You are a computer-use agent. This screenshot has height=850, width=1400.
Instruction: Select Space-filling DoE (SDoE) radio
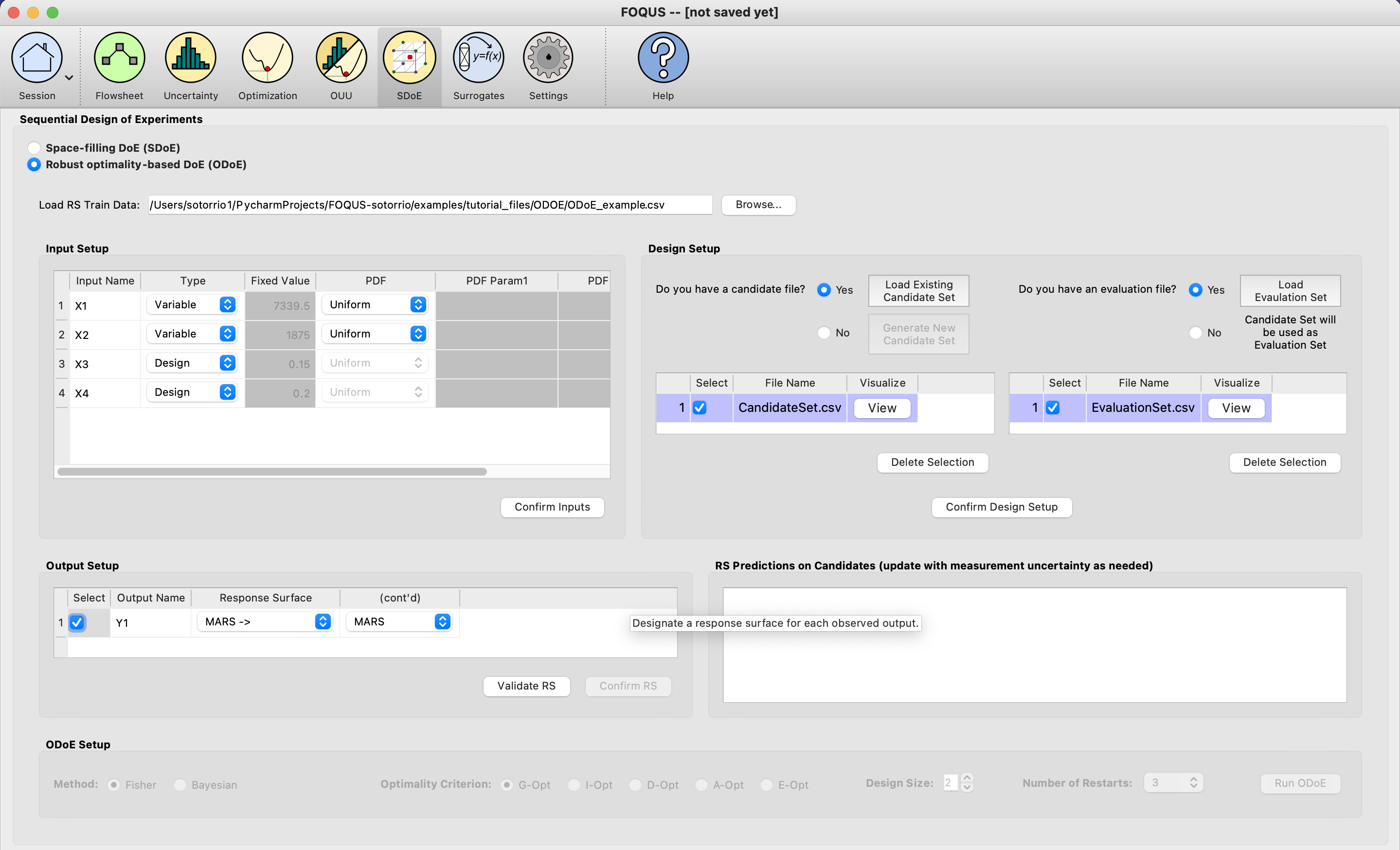[x=34, y=148]
